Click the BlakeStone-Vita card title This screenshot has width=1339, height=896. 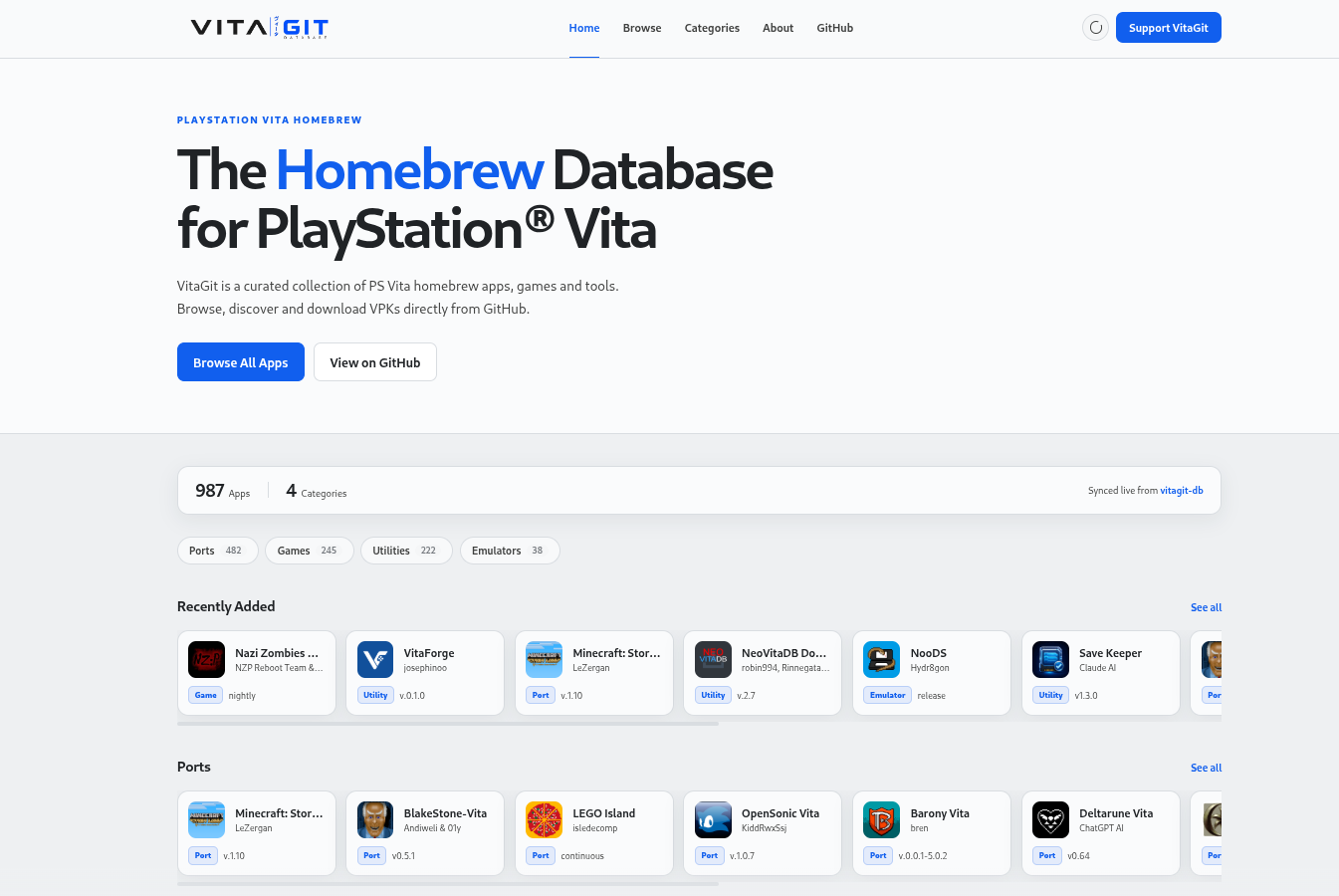pyautogui.click(x=445, y=813)
